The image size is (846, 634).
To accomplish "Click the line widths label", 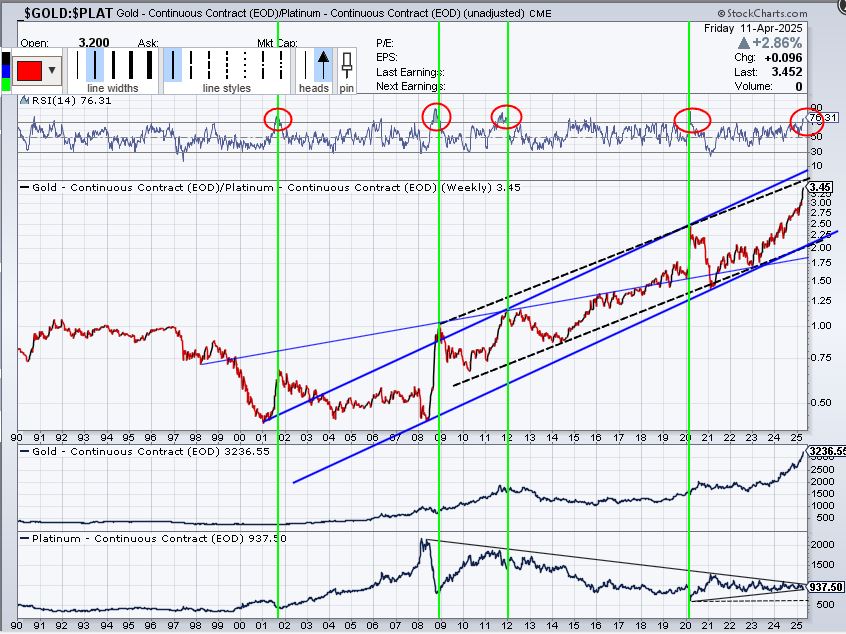I will [113, 88].
